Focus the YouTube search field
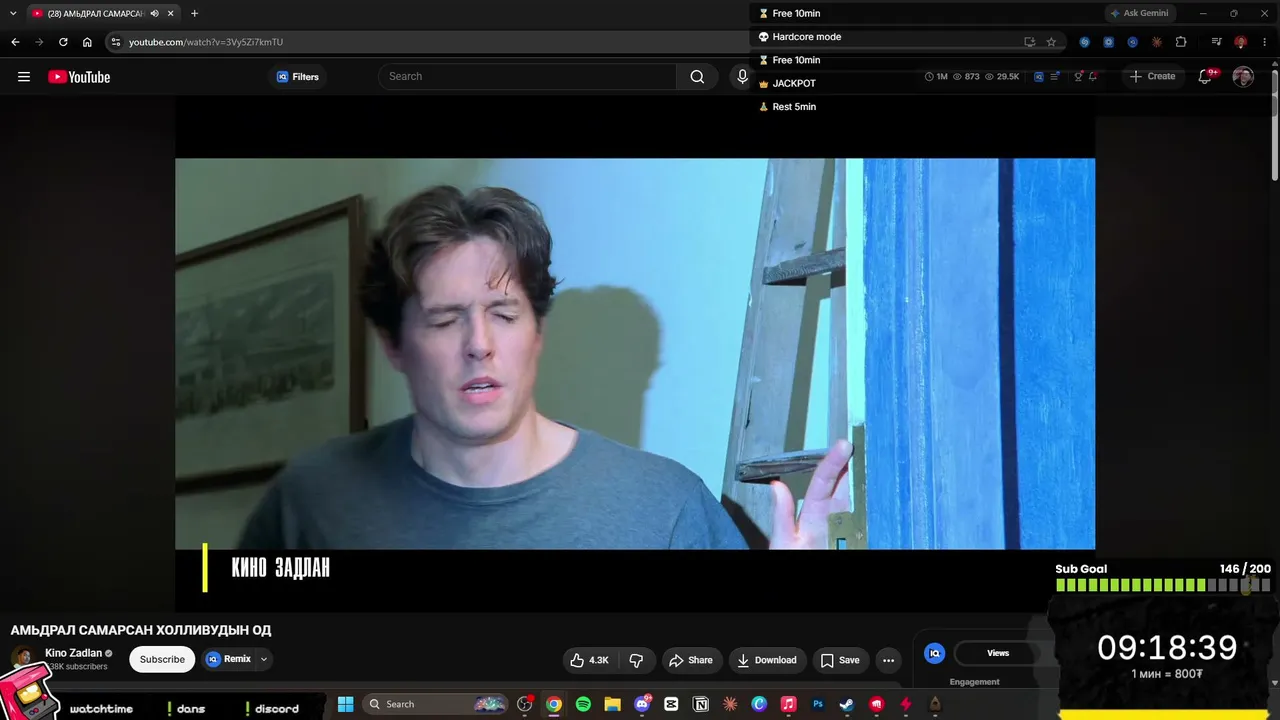Image resolution: width=1280 pixels, height=720 pixels. pyautogui.click(x=528, y=77)
